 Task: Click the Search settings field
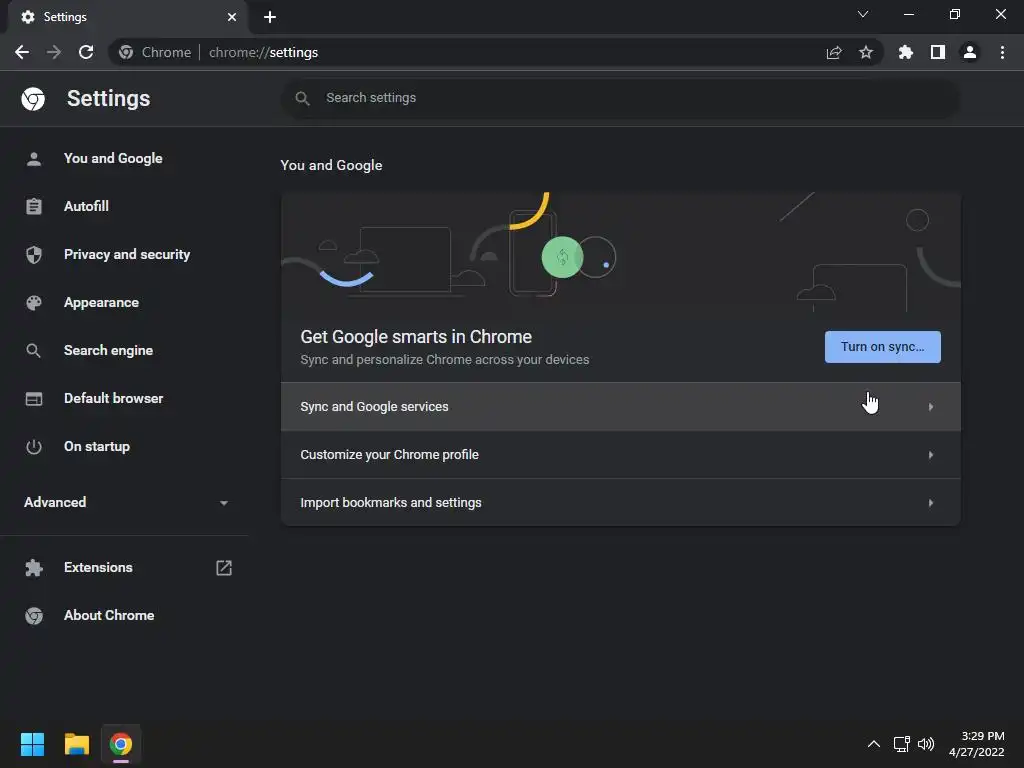coord(620,98)
